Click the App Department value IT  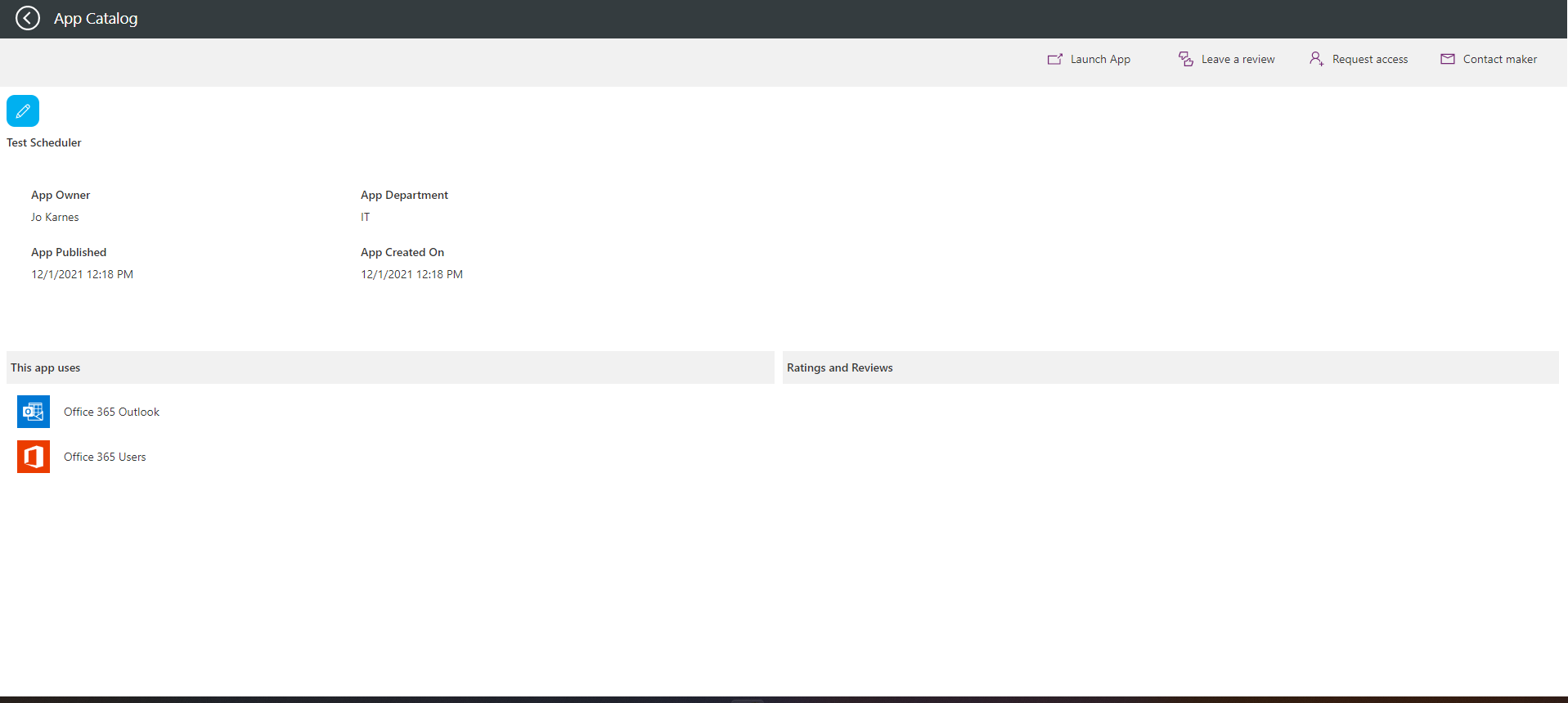(x=365, y=217)
